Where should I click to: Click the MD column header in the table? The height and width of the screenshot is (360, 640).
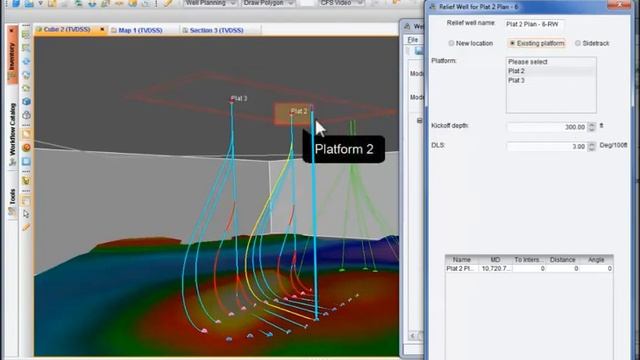[495, 260]
